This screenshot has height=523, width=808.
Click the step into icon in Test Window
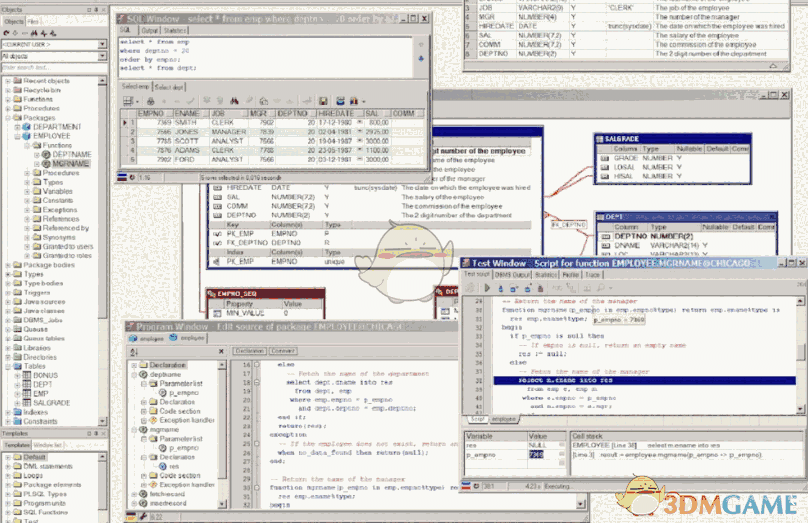tap(500, 289)
